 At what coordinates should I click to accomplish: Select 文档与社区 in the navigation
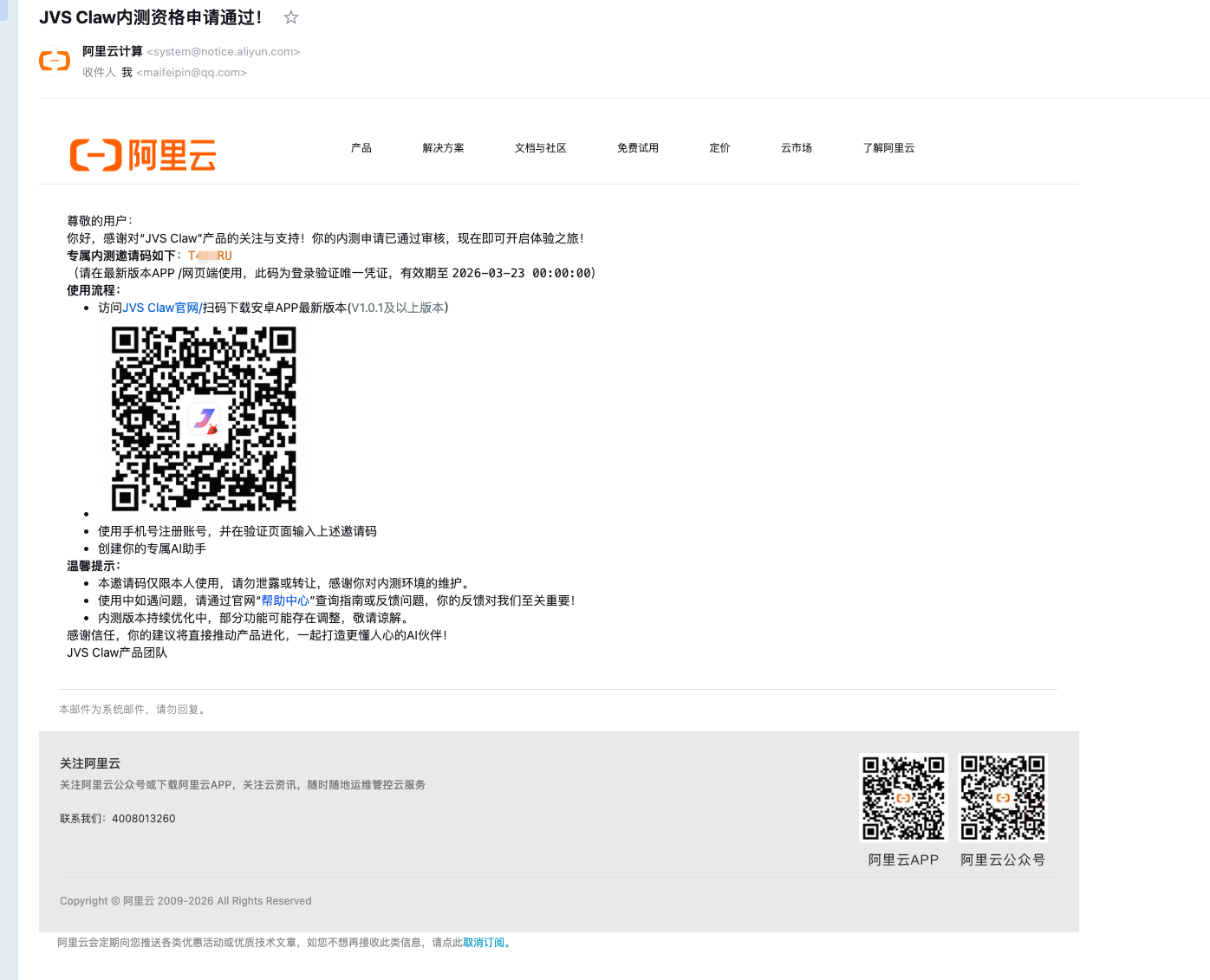point(540,148)
